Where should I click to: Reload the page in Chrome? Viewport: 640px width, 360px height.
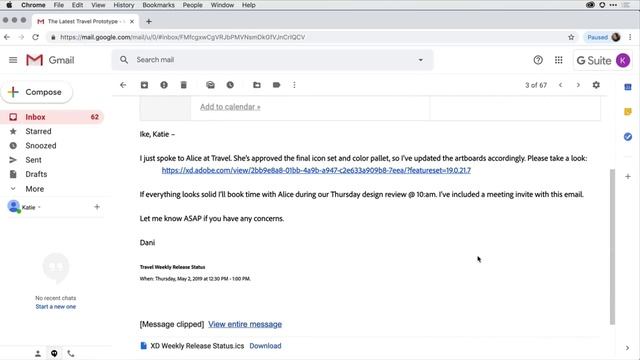pyautogui.click(x=36, y=37)
